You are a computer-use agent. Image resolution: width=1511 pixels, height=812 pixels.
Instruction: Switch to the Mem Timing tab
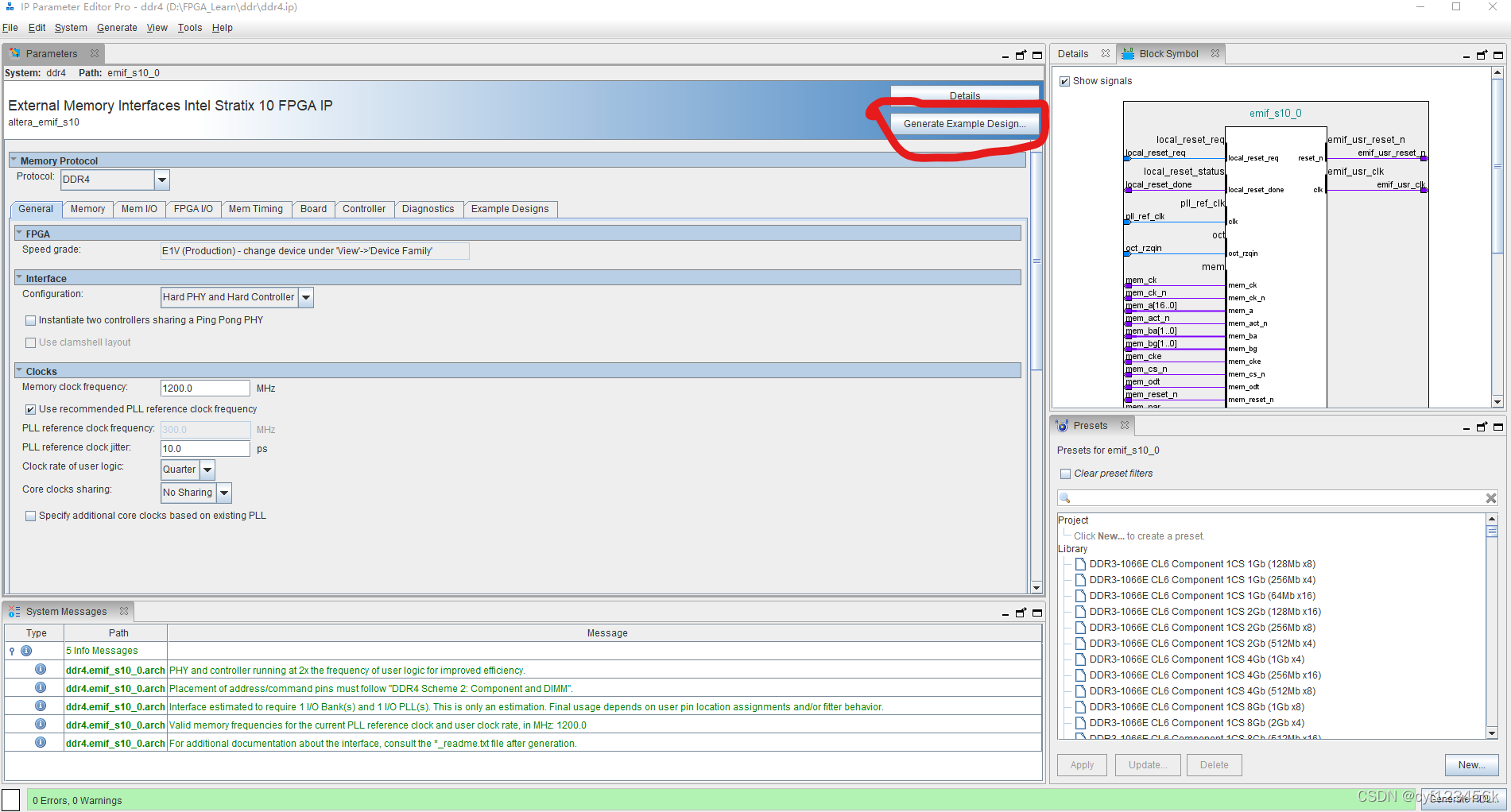pyautogui.click(x=256, y=209)
